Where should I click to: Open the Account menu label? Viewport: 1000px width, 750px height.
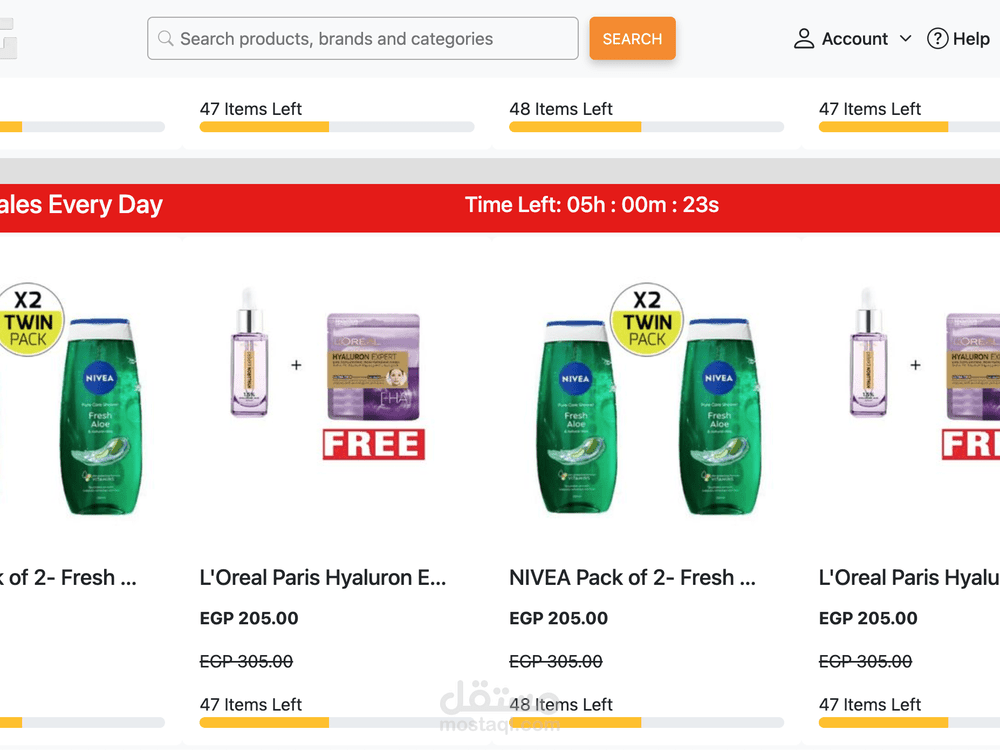[x=854, y=39]
